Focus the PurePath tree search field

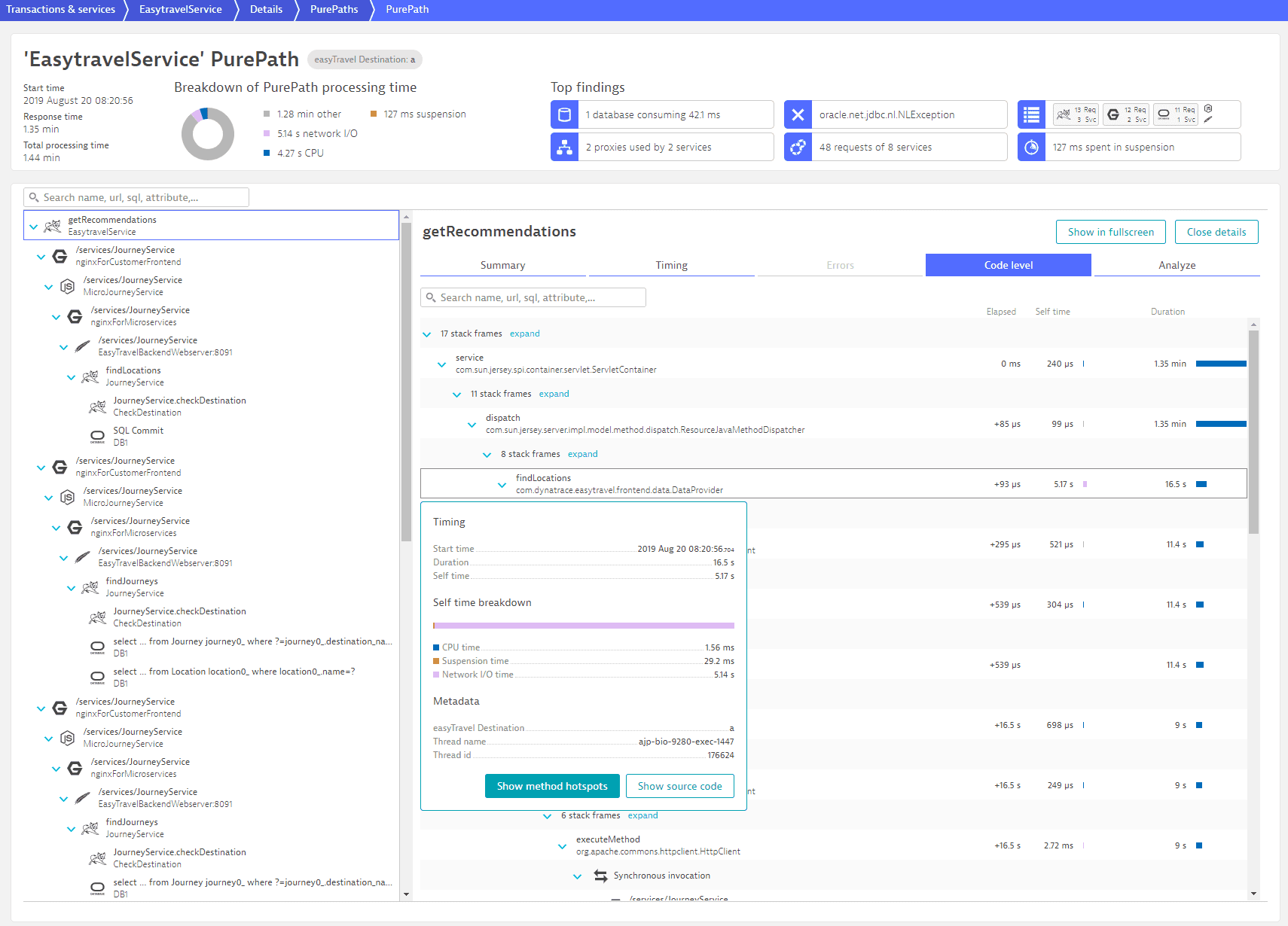136,197
